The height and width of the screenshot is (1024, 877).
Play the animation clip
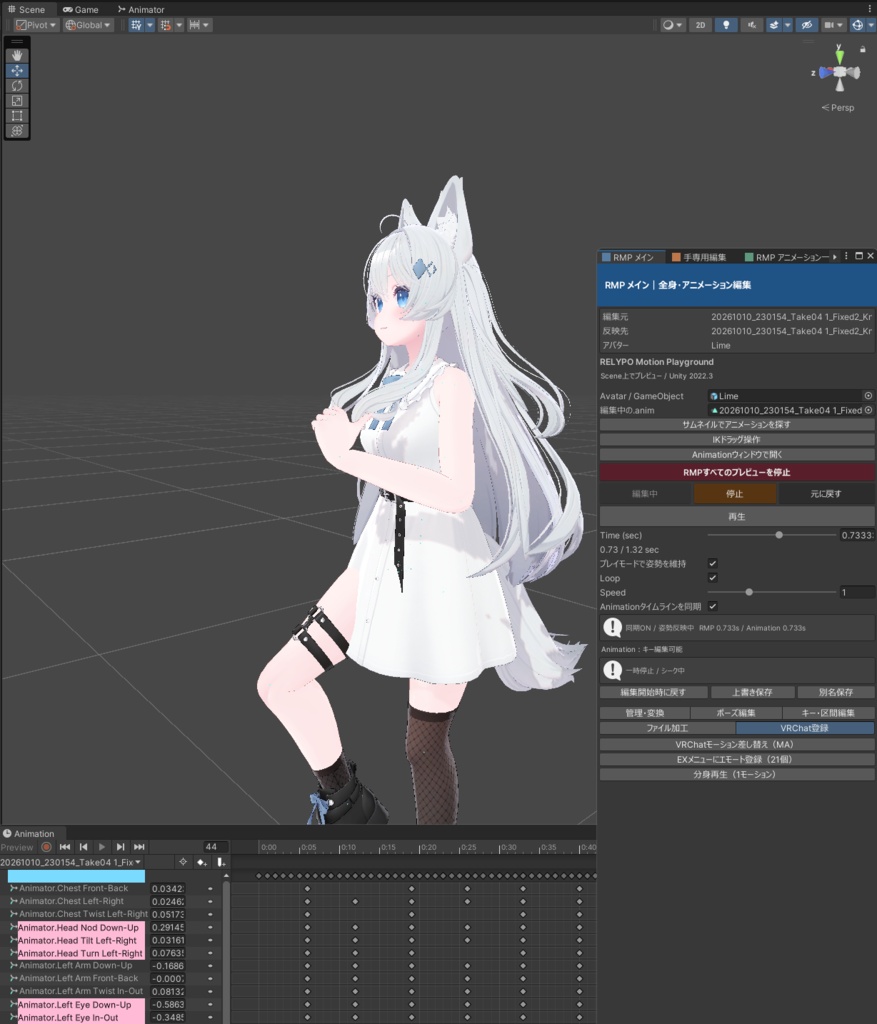click(x=101, y=847)
